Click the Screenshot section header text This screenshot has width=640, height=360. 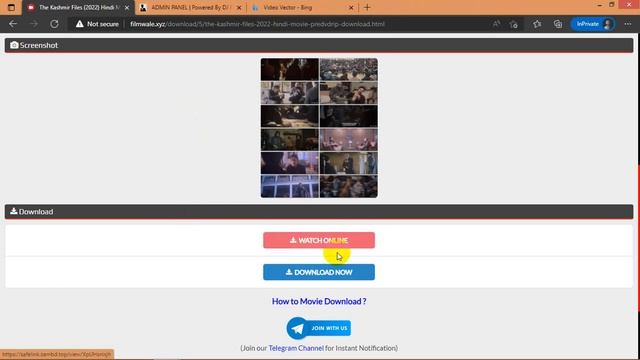tap(39, 45)
